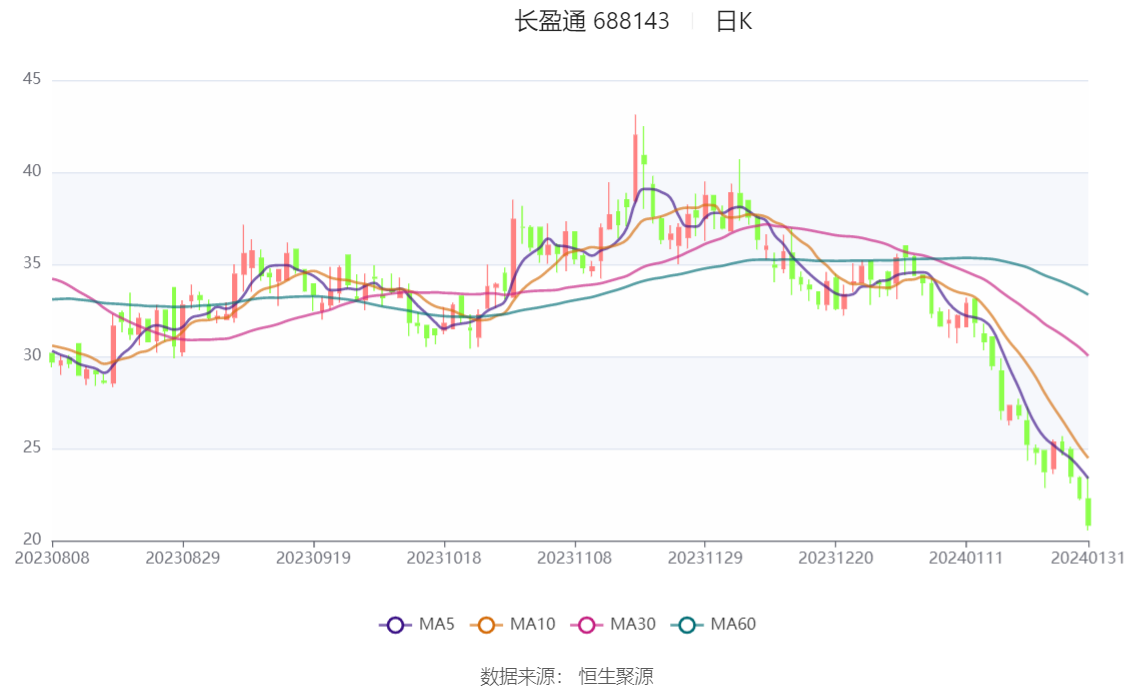
Task: Click the x-axis date 20231220
Action: click(835, 558)
